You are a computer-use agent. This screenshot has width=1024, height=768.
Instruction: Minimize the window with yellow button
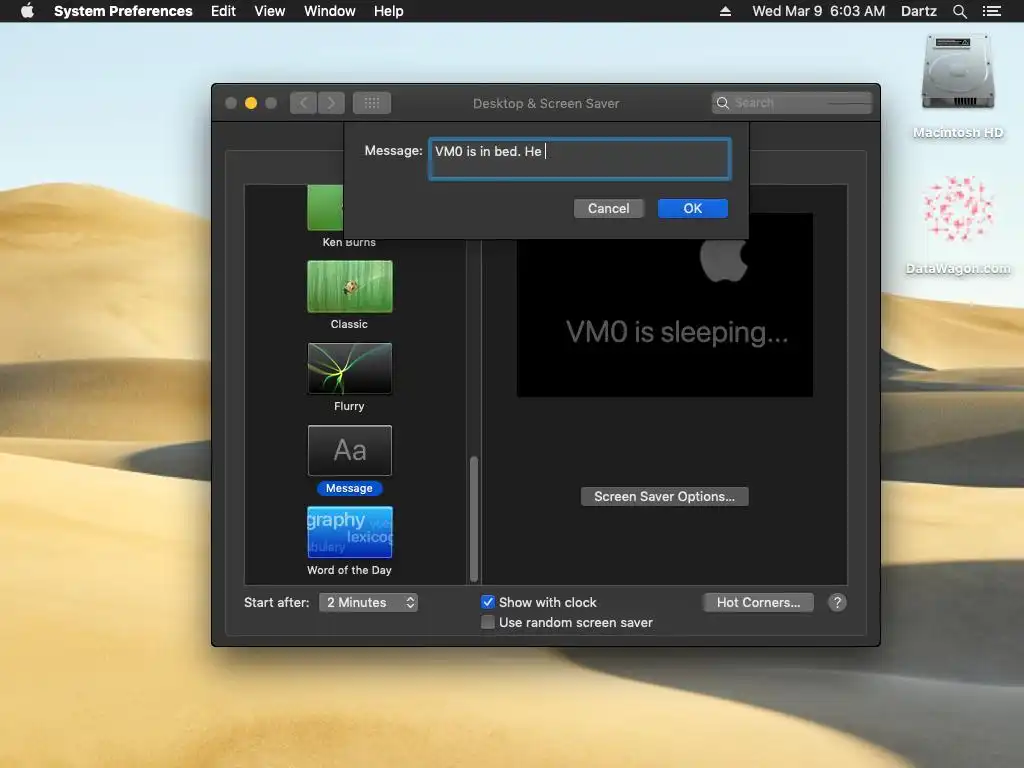click(251, 103)
